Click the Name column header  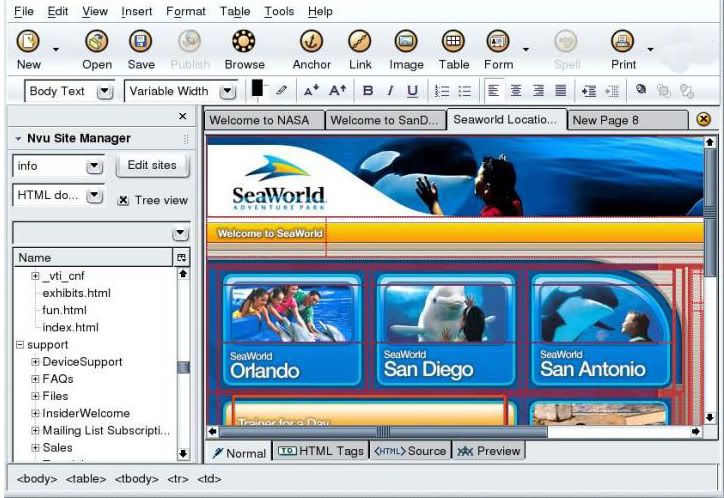(93, 258)
